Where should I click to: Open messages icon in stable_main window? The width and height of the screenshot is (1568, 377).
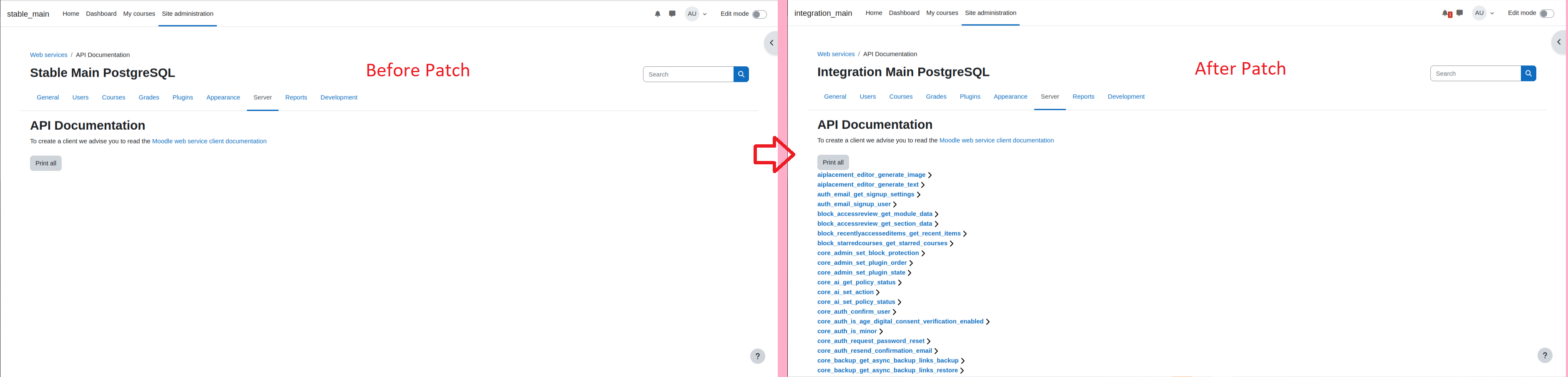coord(672,13)
